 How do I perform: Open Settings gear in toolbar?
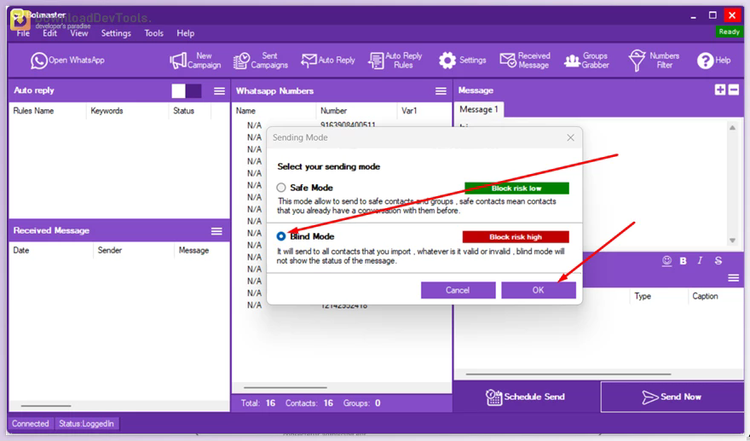tap(462, 60)
